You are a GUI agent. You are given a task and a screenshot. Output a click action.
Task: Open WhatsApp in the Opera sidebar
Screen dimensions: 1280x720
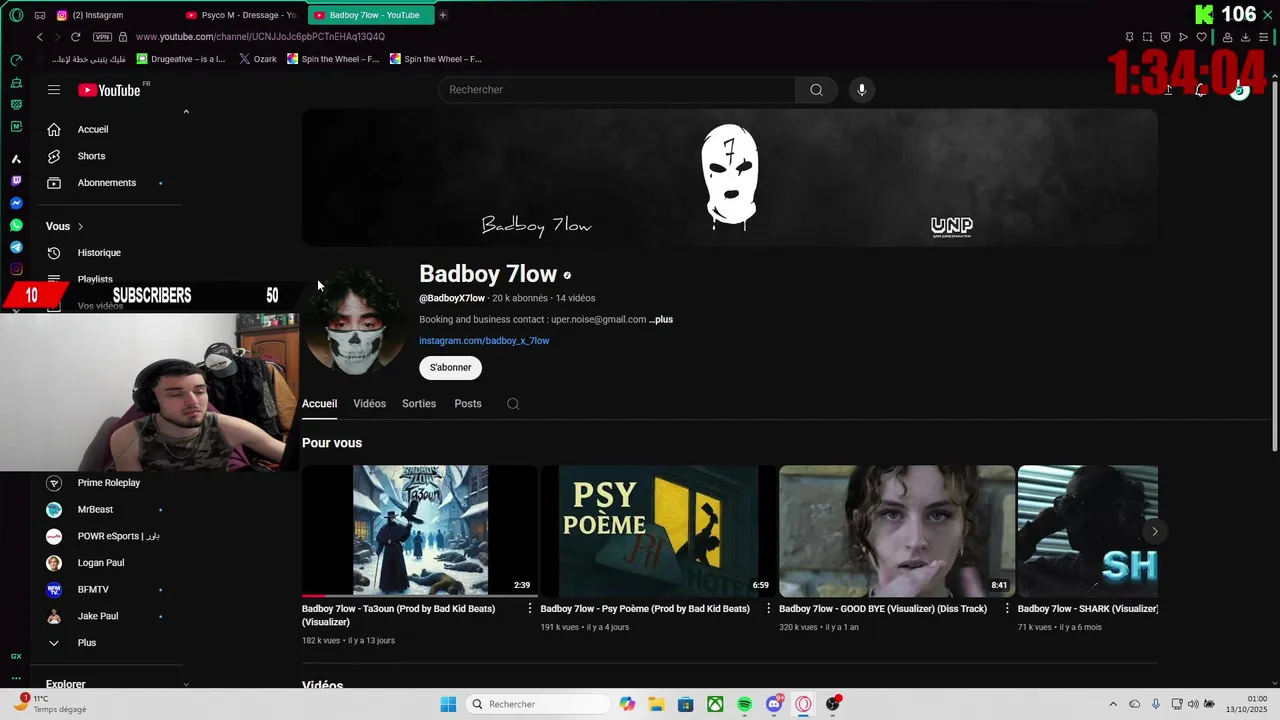click(x=16, y=225)
